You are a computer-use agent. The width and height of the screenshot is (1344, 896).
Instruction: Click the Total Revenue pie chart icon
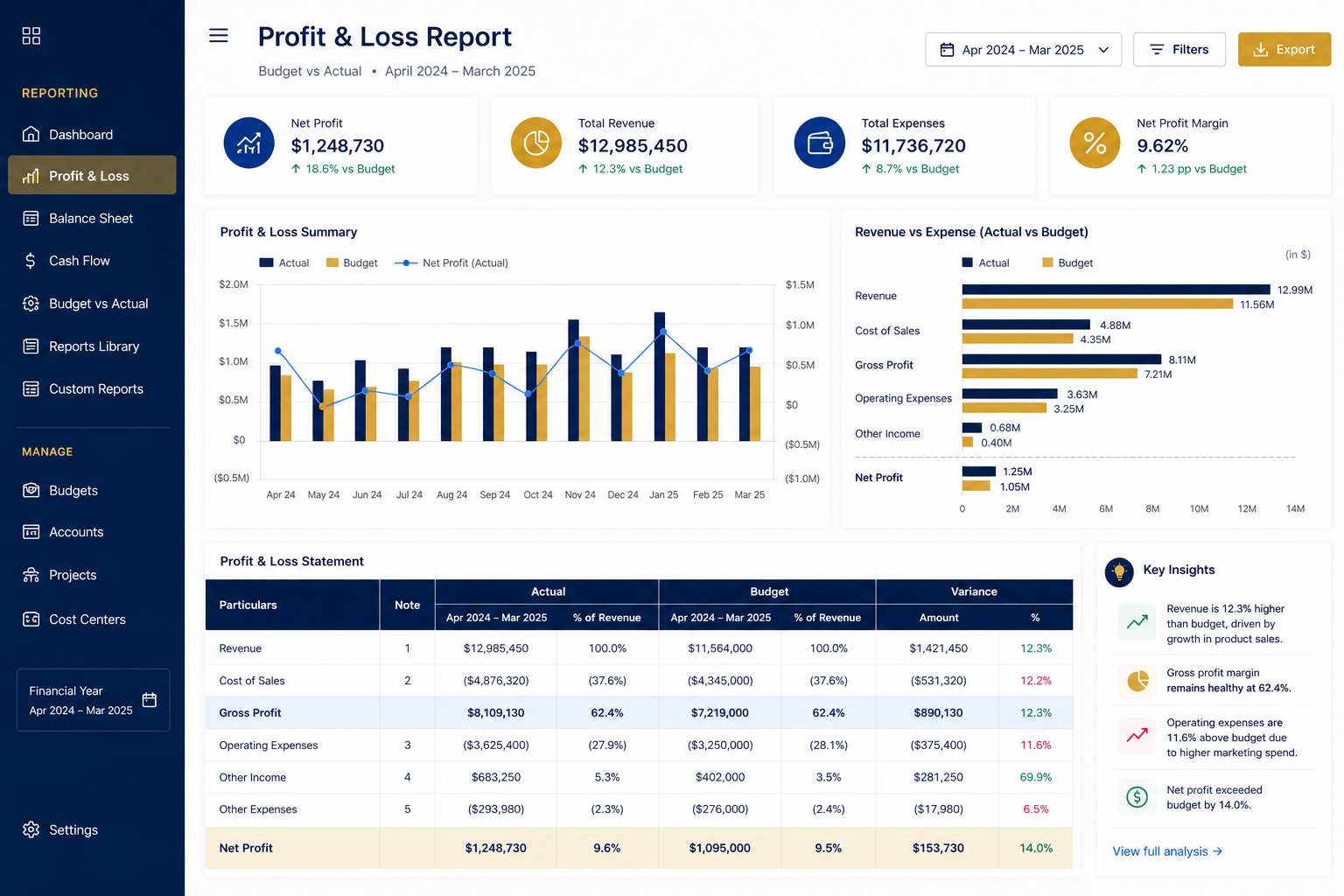coord(536,143)
